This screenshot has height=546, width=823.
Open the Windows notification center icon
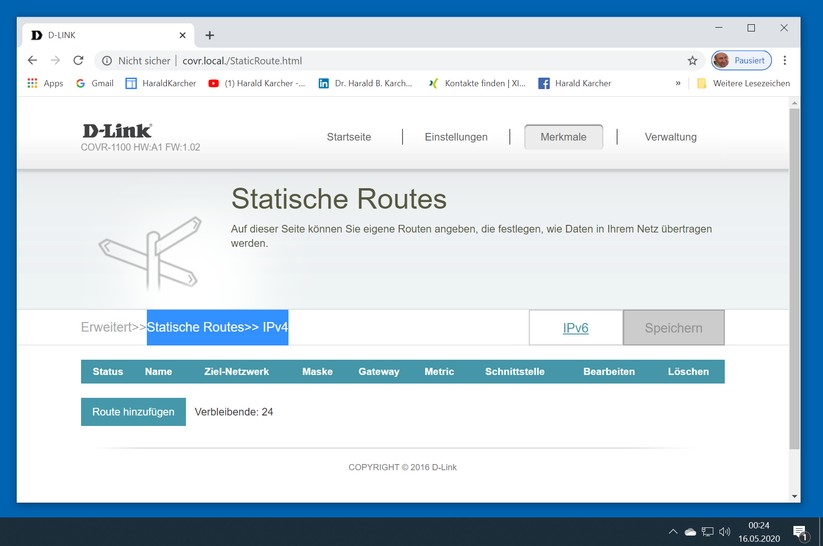pos(800,532)
